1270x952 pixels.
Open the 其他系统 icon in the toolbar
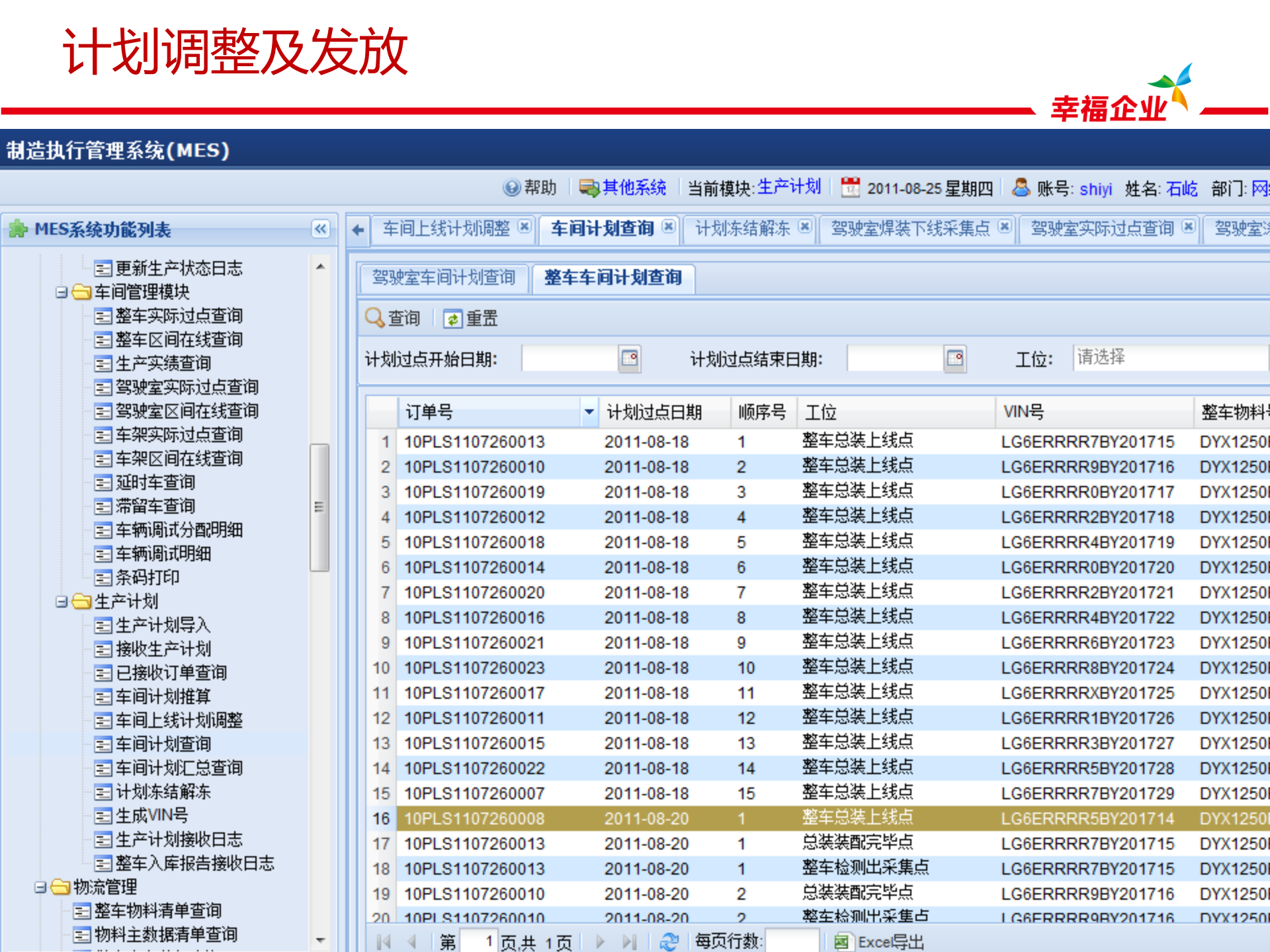click(x=589, y=187)
